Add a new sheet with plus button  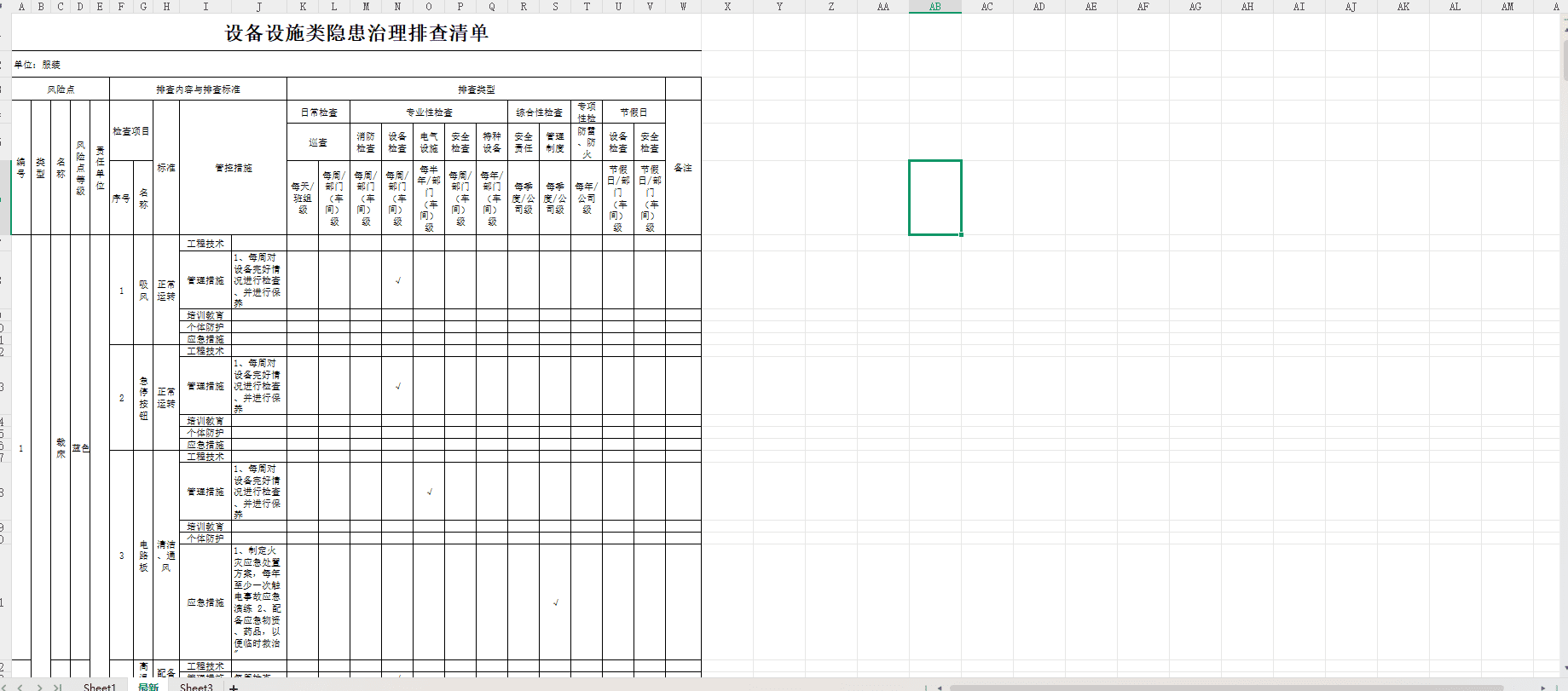pos(234,688)
